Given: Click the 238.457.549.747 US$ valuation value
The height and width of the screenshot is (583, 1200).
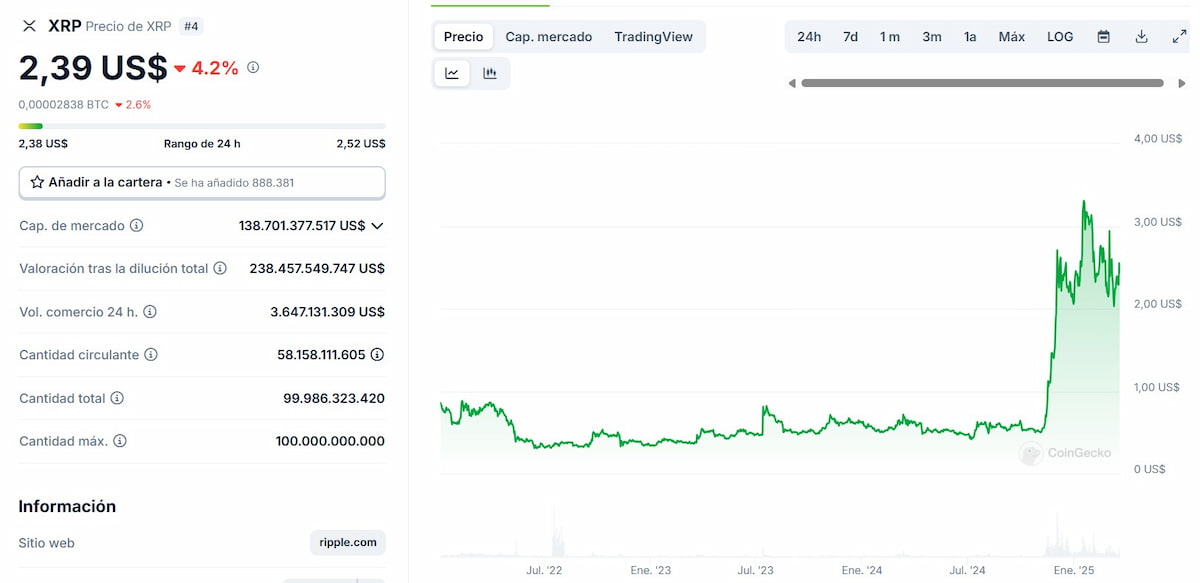Looking at the screenshot, I should tap(317, 269).
